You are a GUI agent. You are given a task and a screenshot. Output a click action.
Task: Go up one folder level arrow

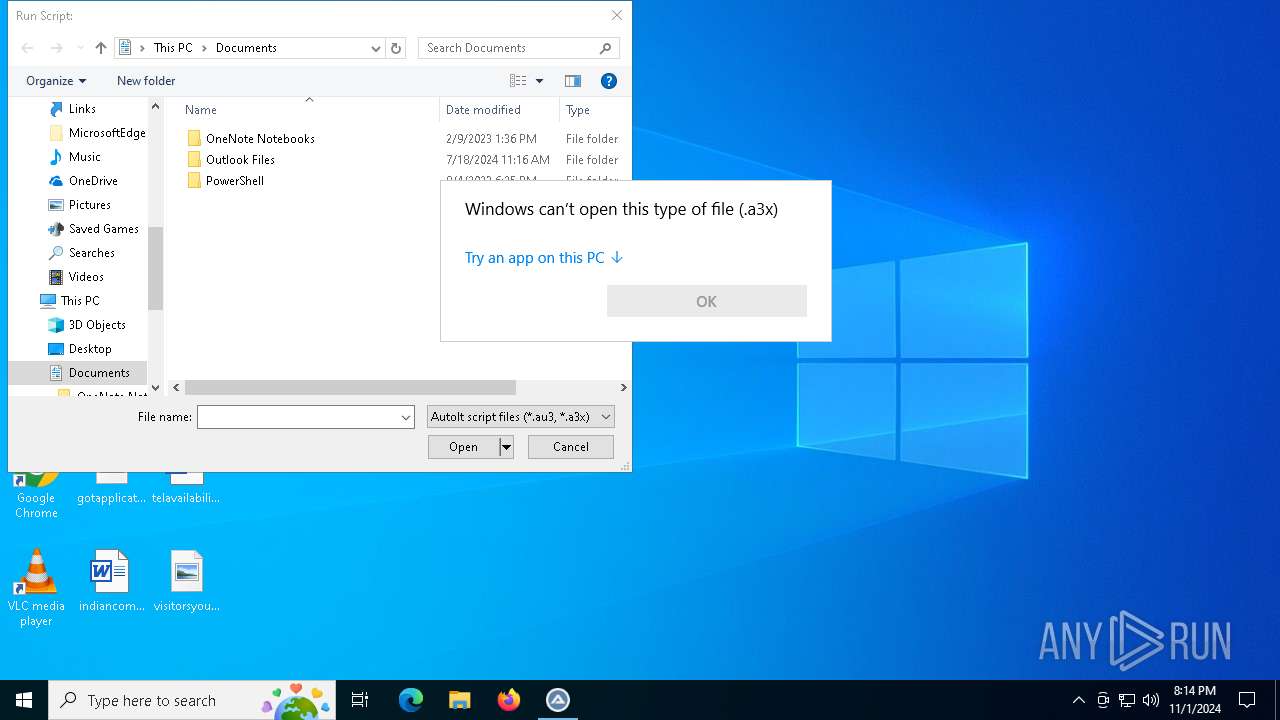[x=101, y=48]
